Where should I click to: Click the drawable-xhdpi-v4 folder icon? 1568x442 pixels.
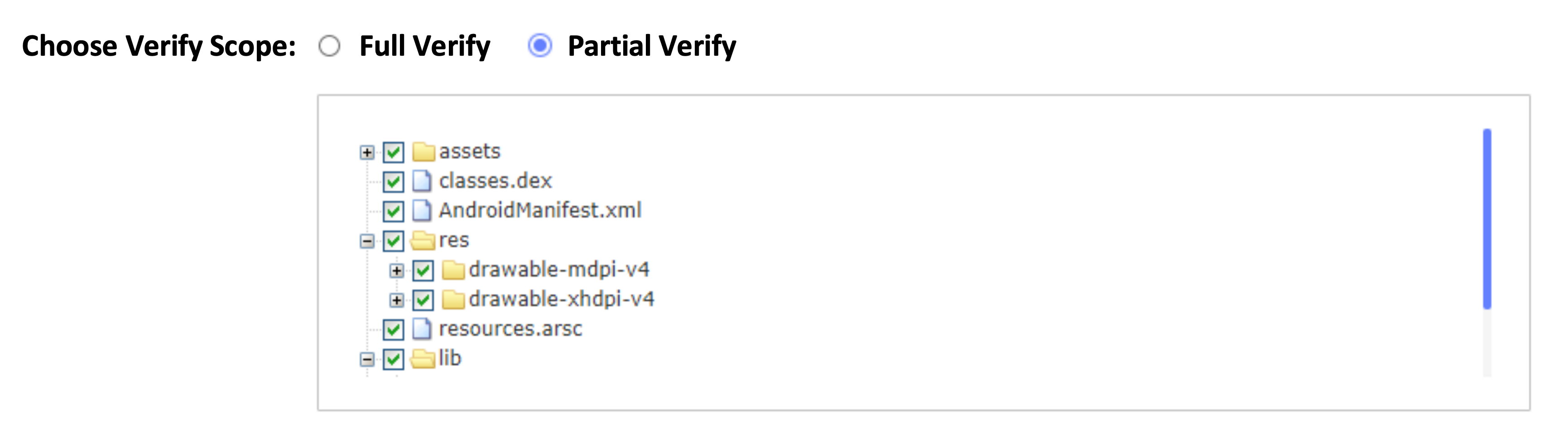(453, 299)
